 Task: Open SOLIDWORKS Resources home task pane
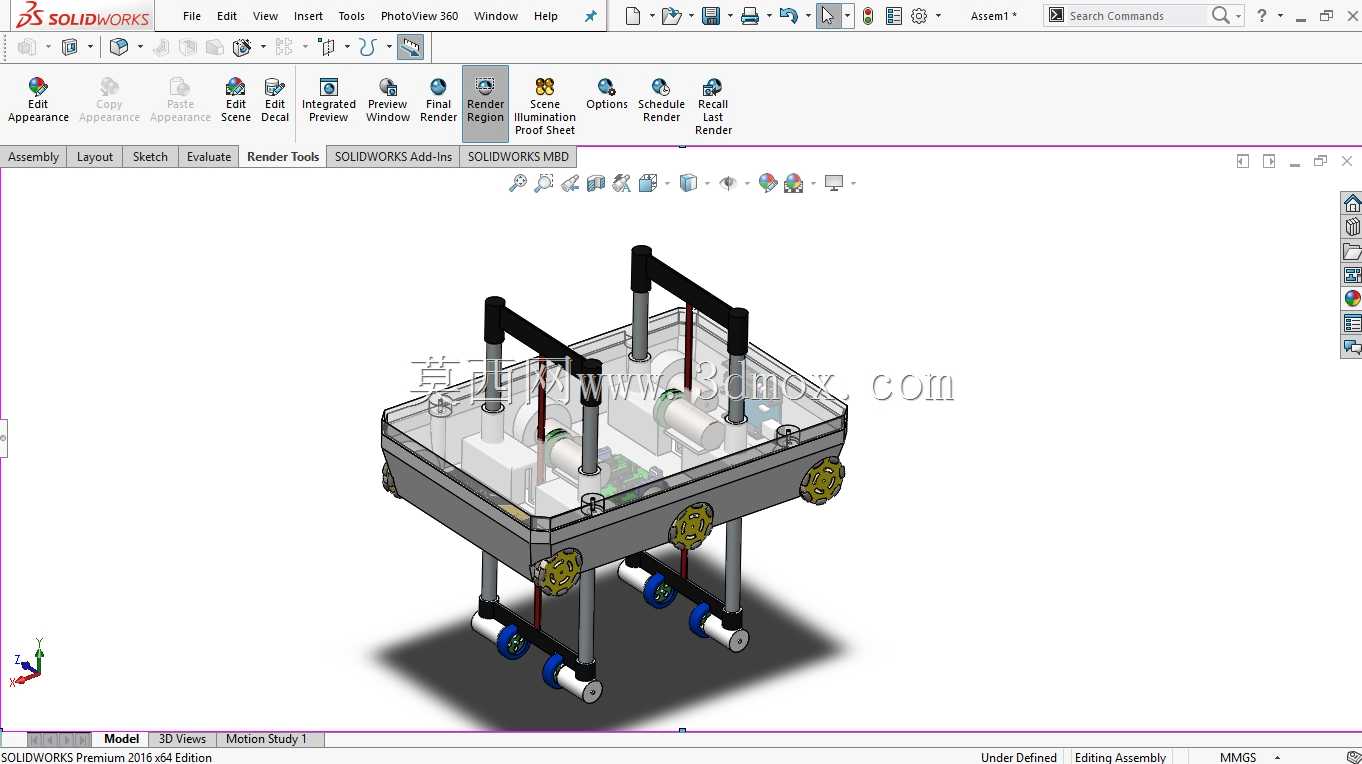pyautogui.click(x=1352, y=203)
